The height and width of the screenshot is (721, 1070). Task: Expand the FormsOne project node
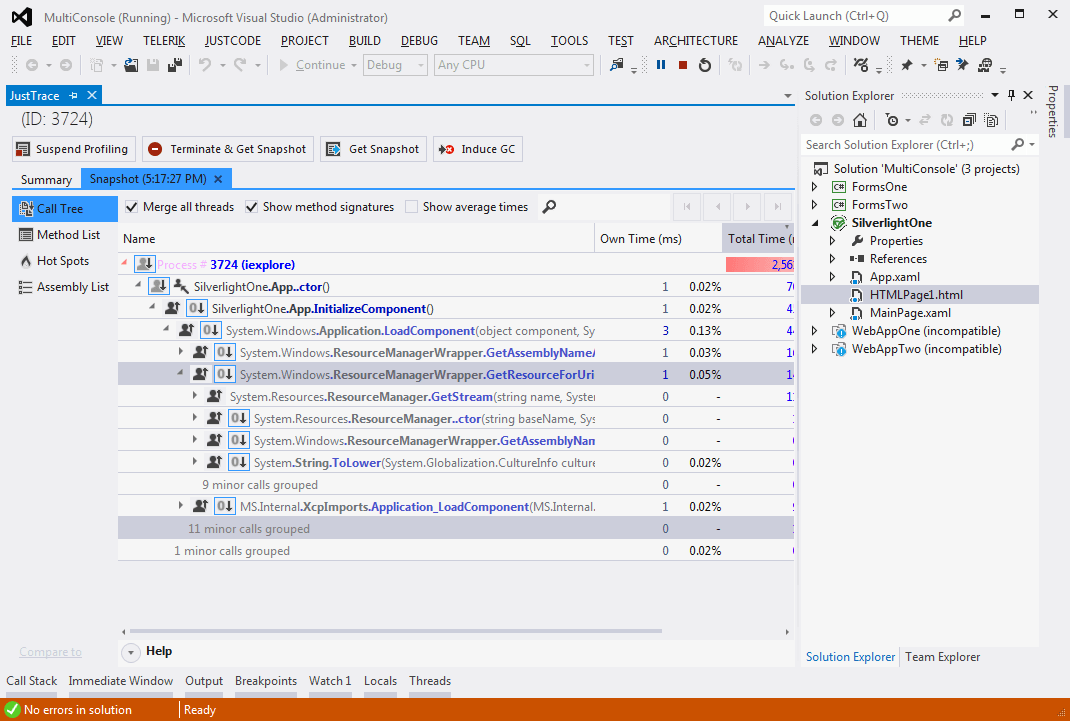tap(814, 187)
